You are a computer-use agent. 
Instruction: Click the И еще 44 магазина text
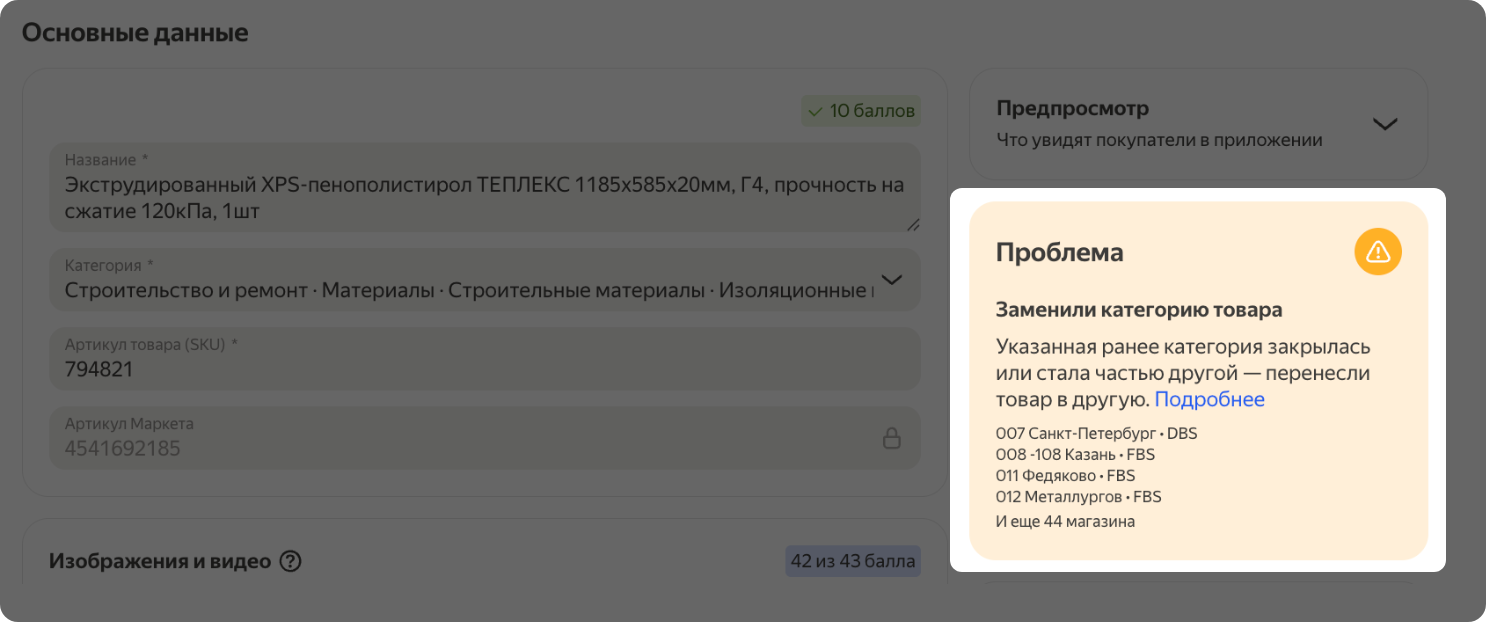[x=1065, y=521]
